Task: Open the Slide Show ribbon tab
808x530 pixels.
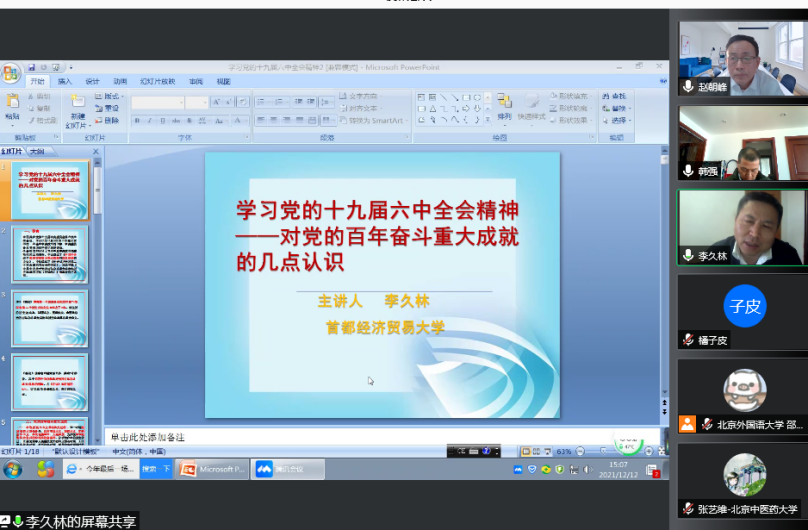Action: [157, 82]
